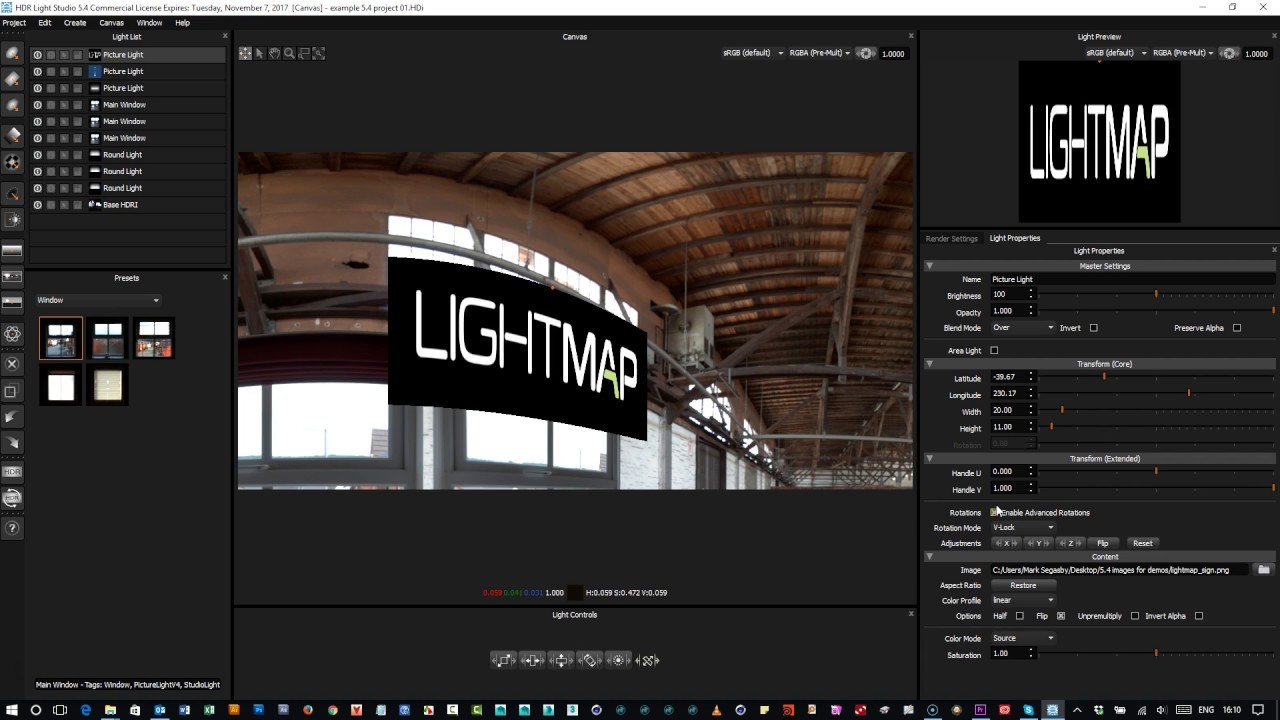The height and width of the screenshot is (720, 1280).
Task: Collapse the Content section
Action: [929, 556]
